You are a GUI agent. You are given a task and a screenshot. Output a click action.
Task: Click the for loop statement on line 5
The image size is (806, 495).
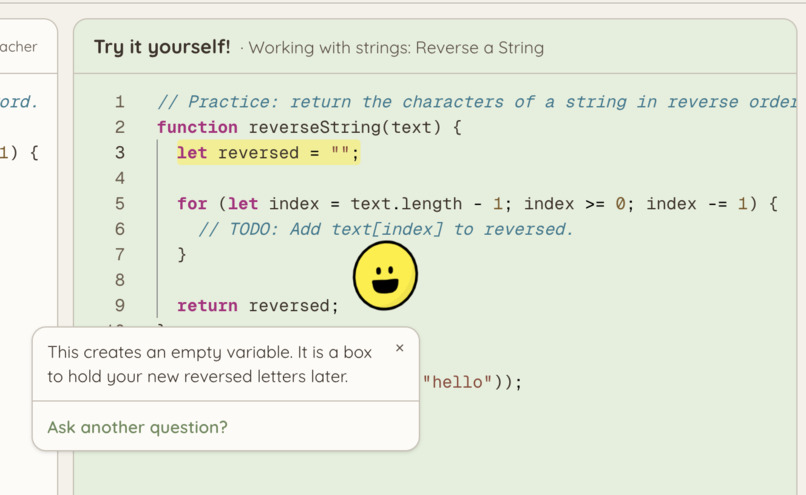click(478, 204)
